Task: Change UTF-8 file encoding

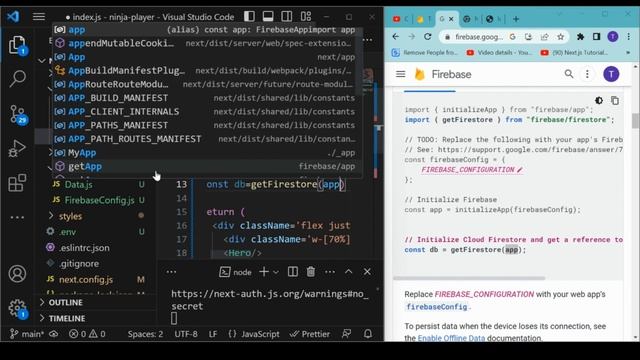Action: click(x=186, y=334)
